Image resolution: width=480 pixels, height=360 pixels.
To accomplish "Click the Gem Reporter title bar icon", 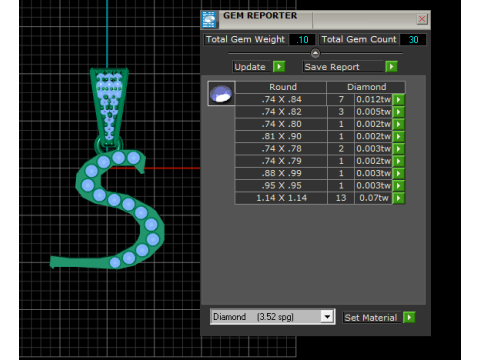I will (209, 20).
